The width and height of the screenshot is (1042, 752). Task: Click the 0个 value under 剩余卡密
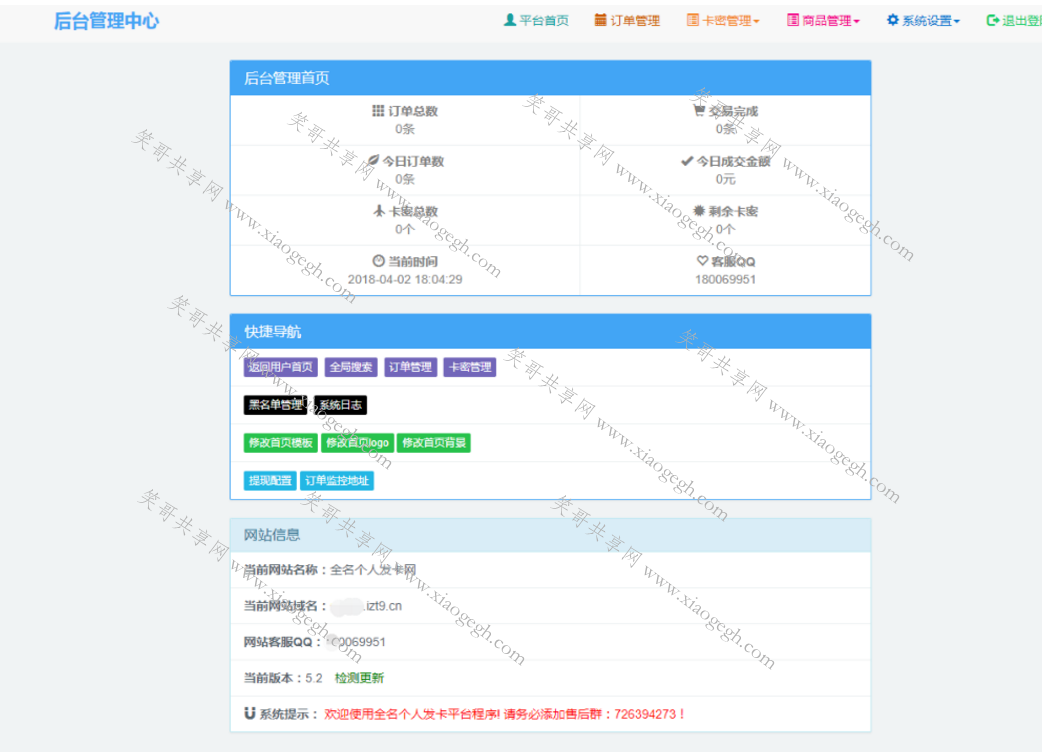725,229
